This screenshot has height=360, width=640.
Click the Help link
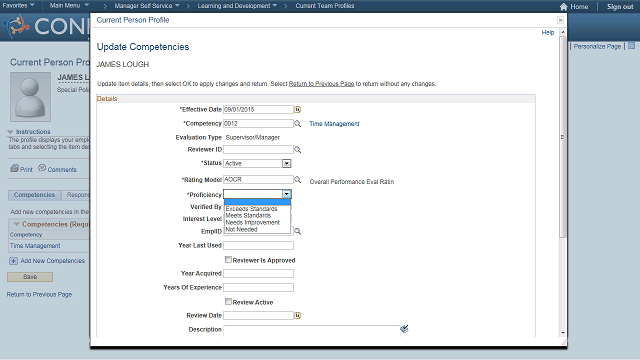point(548,32)
